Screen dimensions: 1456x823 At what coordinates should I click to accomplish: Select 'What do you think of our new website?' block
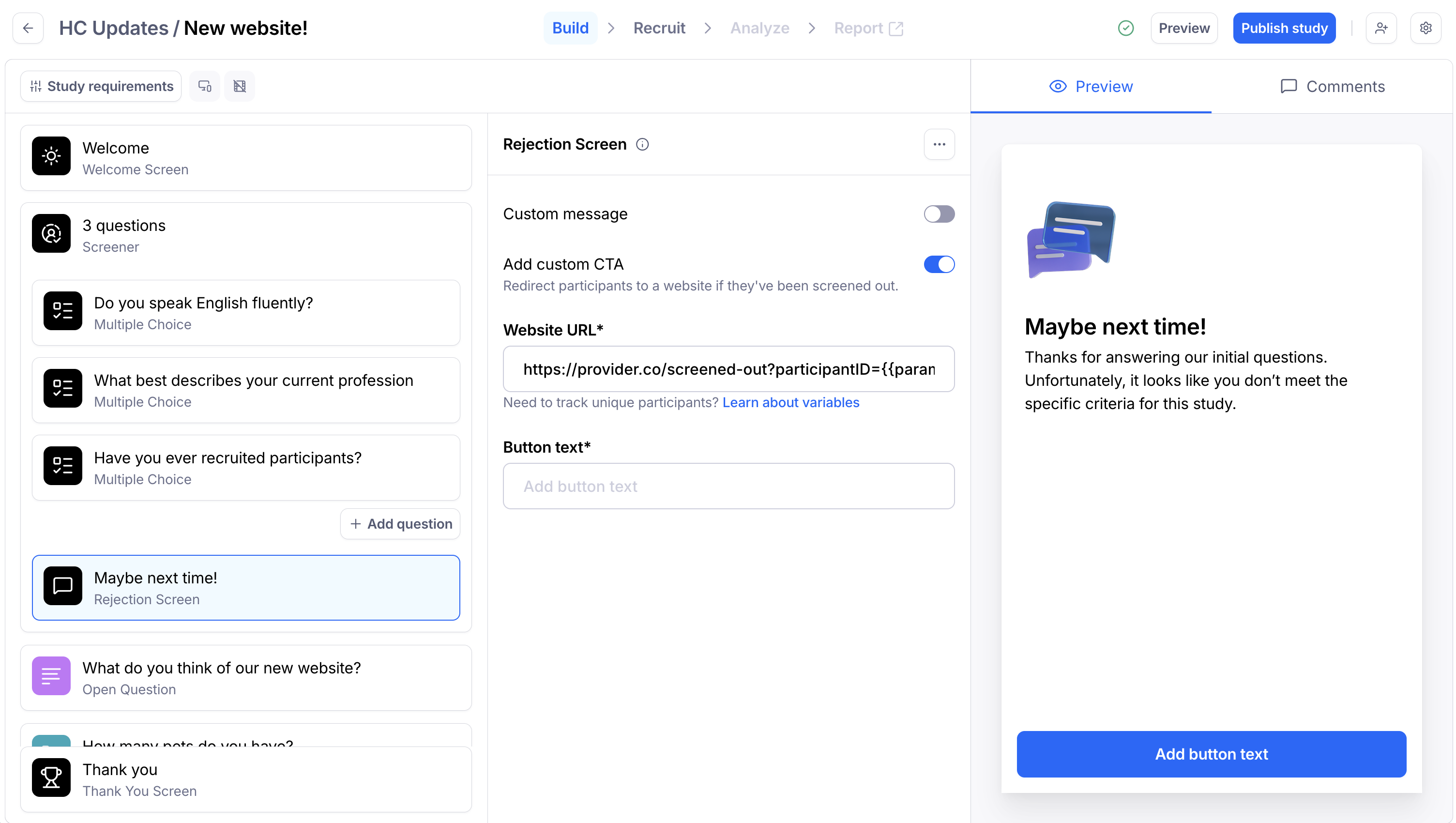coord(246,678)
